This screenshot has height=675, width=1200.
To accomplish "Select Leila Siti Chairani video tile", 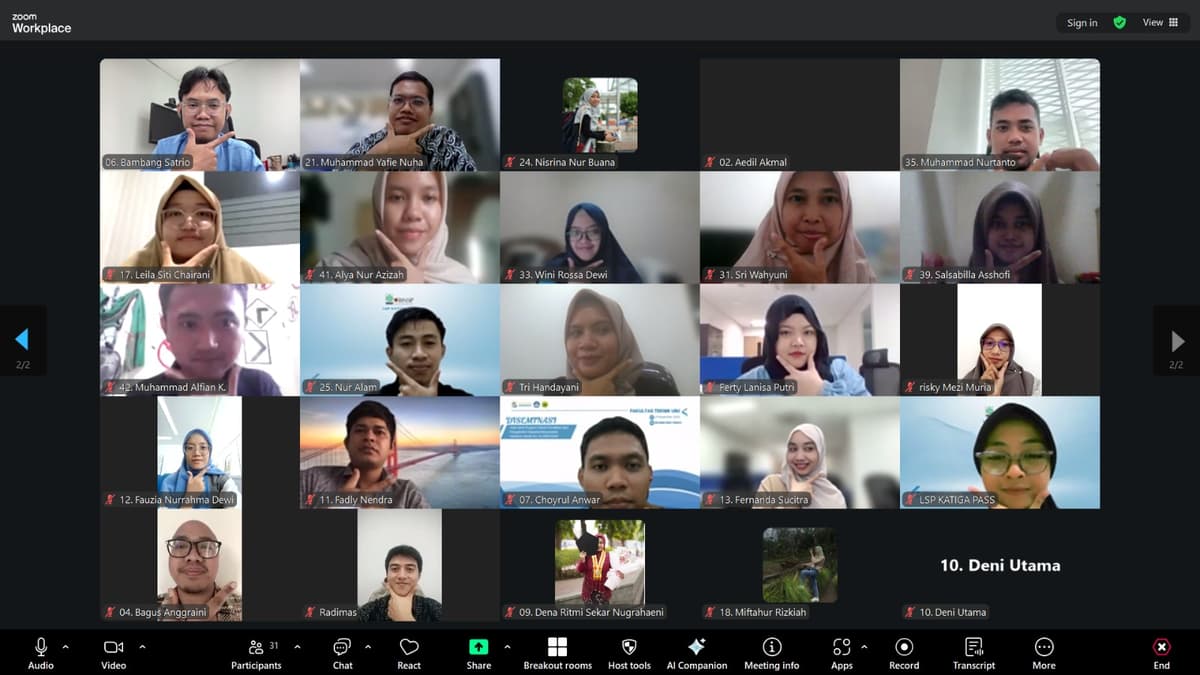I will click(200, 227).
